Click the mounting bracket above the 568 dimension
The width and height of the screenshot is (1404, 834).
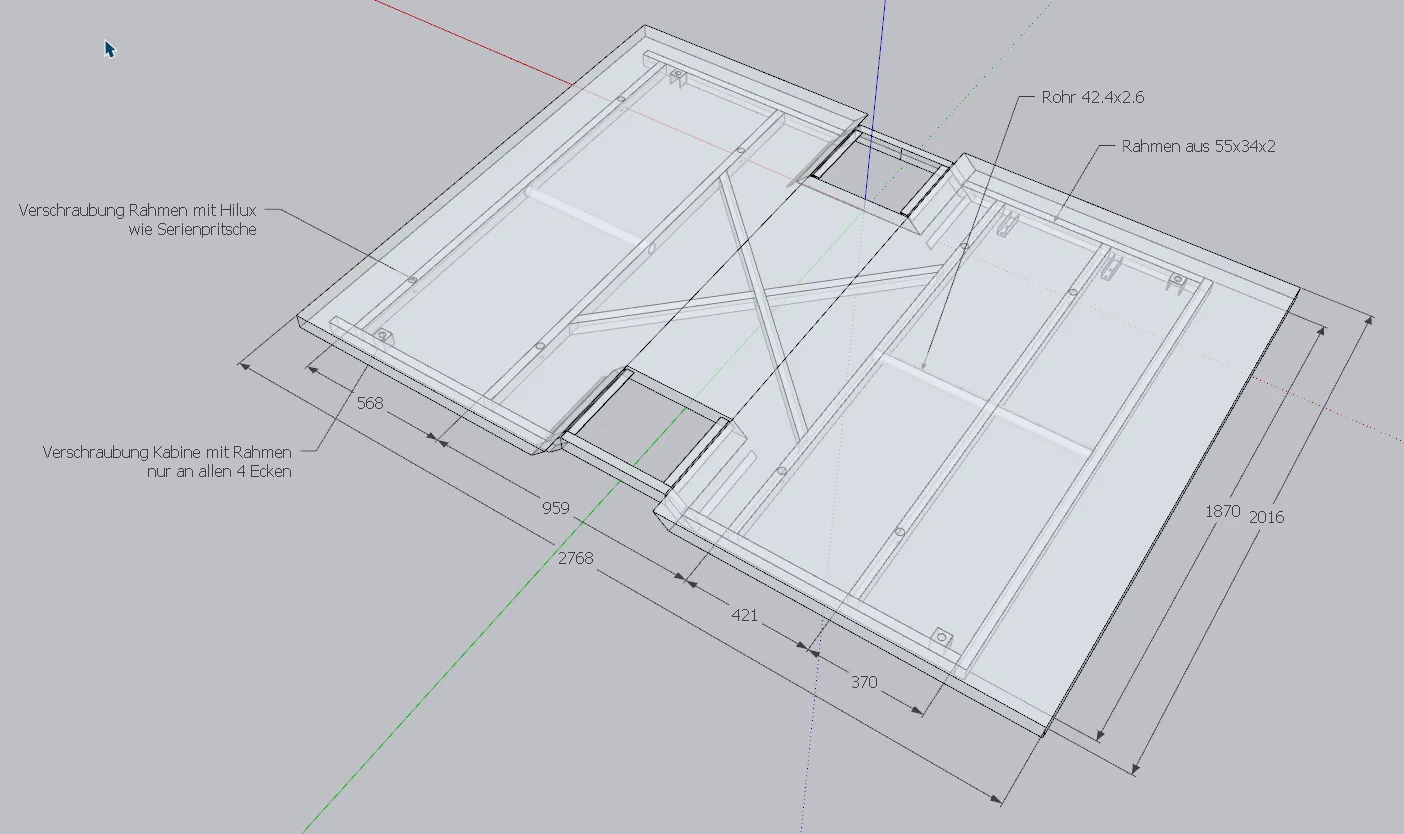[381, 333]
